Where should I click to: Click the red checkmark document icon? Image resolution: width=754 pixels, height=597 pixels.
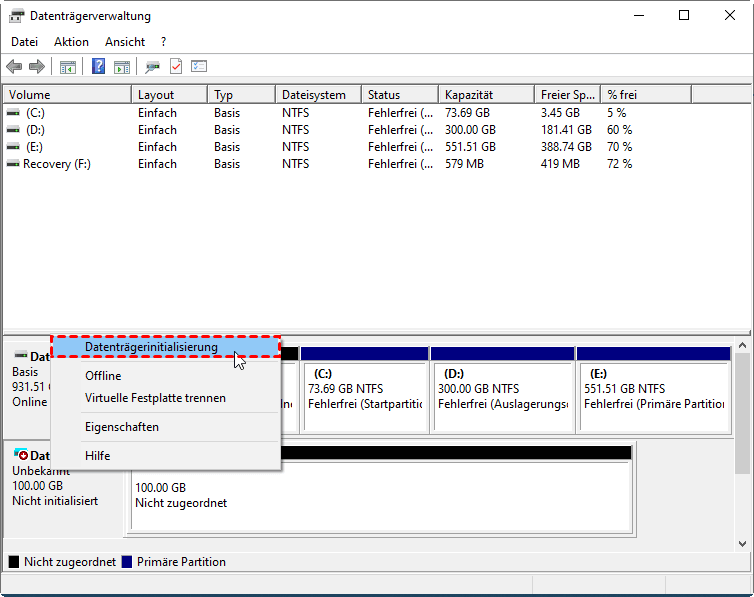point(176,66)
